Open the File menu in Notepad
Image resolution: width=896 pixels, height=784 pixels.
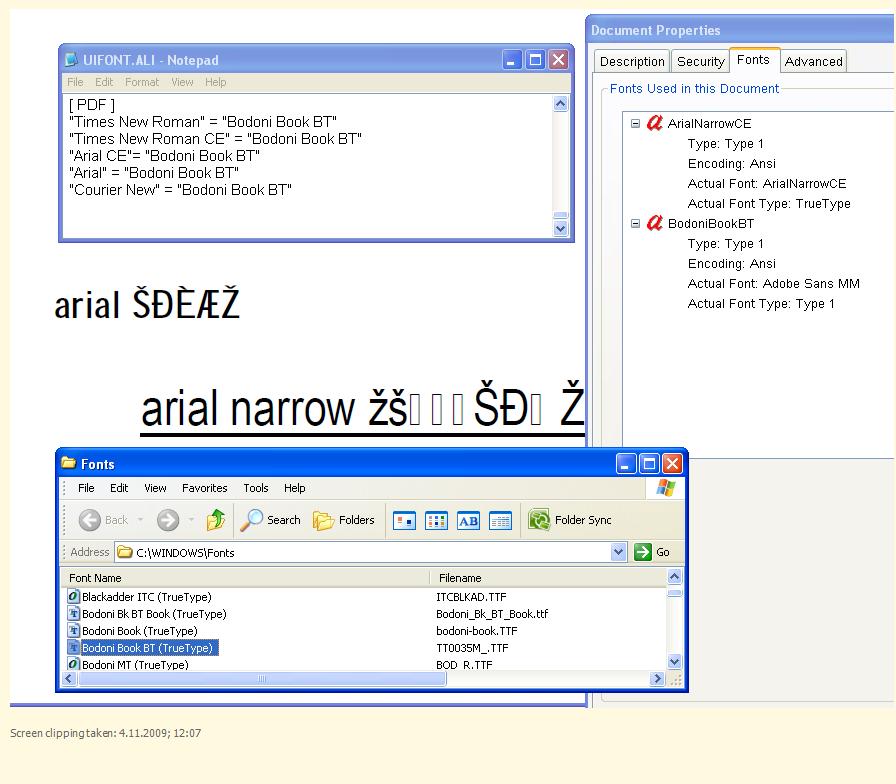(x=75, y=82)
